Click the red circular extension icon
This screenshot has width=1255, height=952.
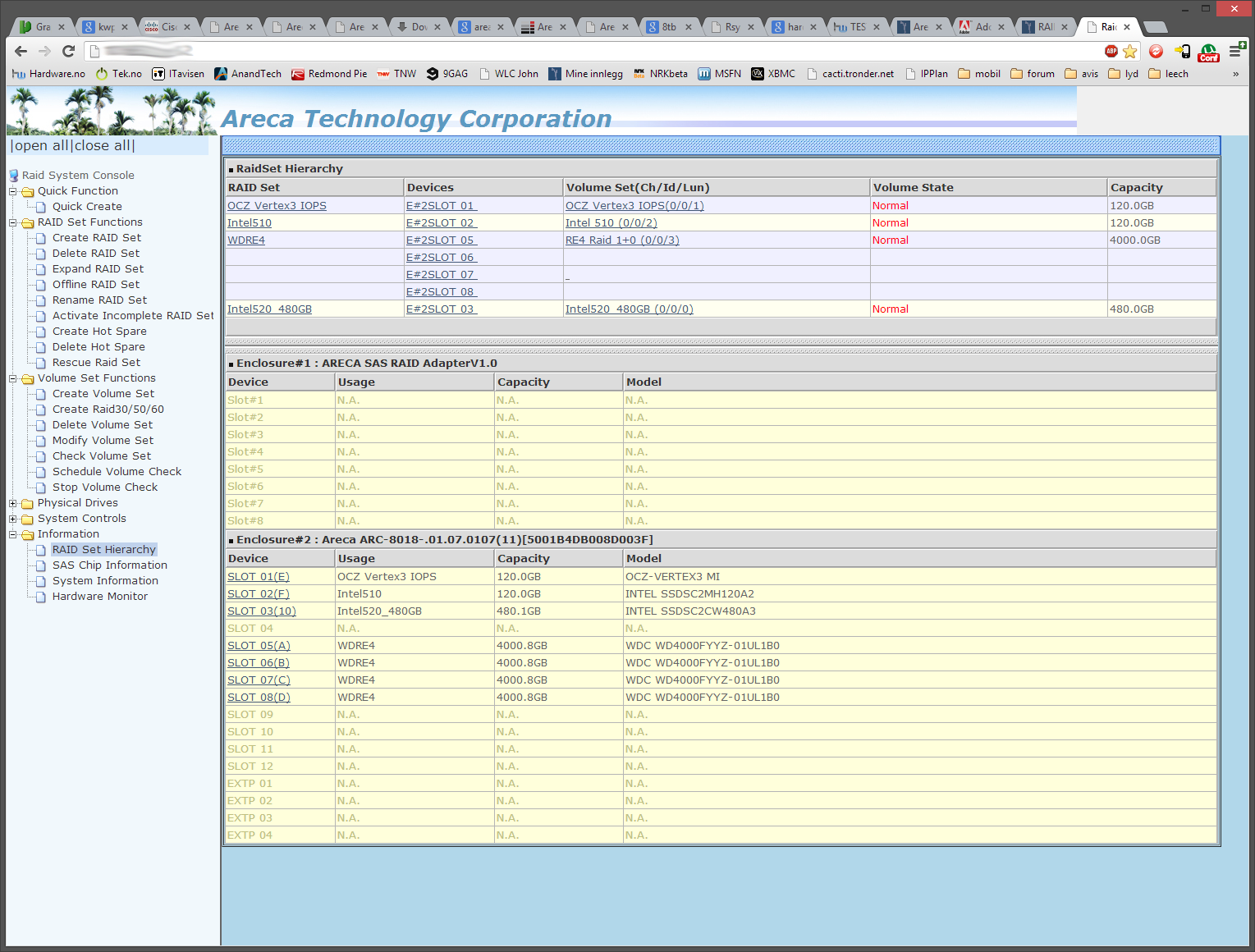click(1156, 51)
